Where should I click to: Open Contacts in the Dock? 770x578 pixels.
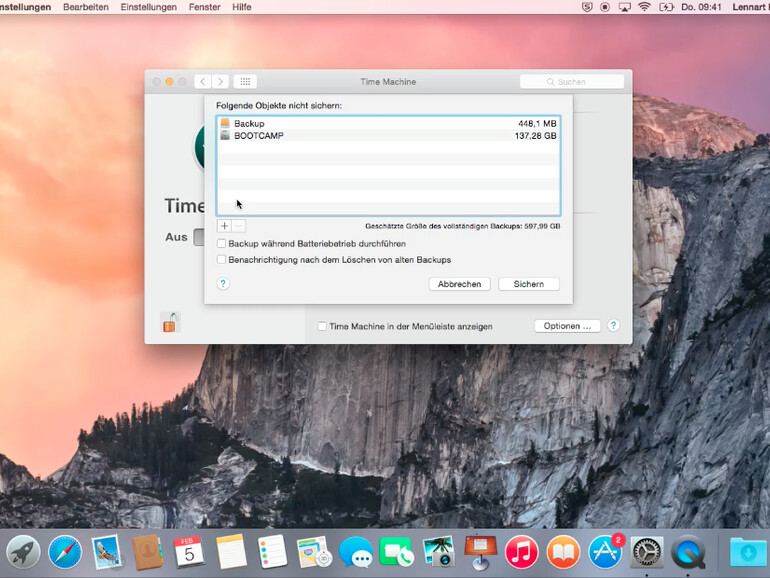tap(148, 552)
